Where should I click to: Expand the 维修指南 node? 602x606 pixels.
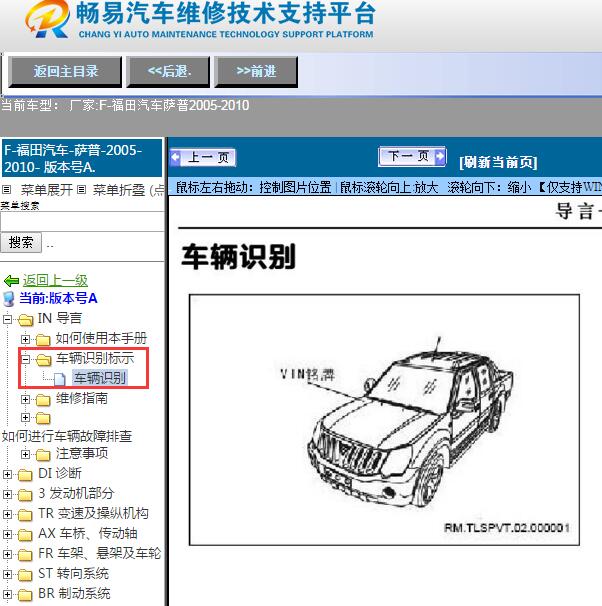click(25, 399)
